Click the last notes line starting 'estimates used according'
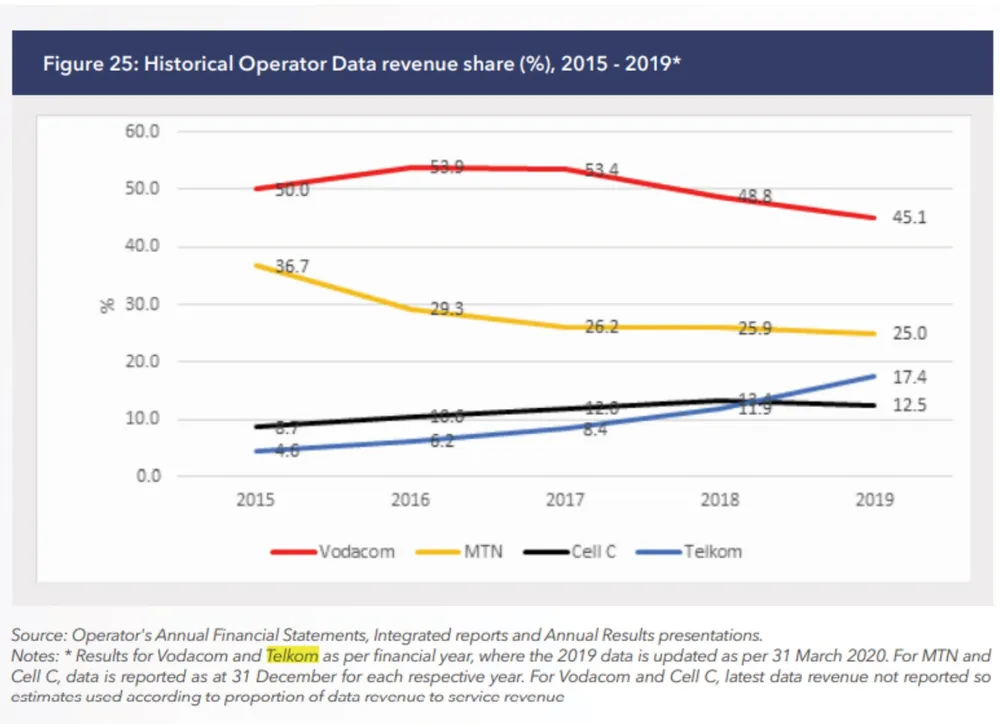The height and width of the screenshot is (727, 1000). 288,697
